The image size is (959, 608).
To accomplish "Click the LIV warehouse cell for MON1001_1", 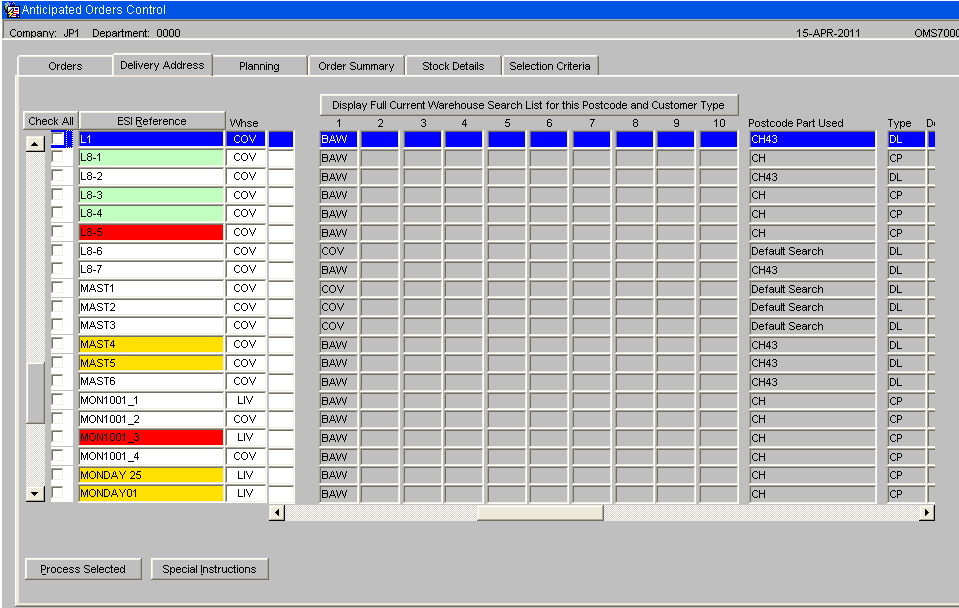I will coord(245,400).
